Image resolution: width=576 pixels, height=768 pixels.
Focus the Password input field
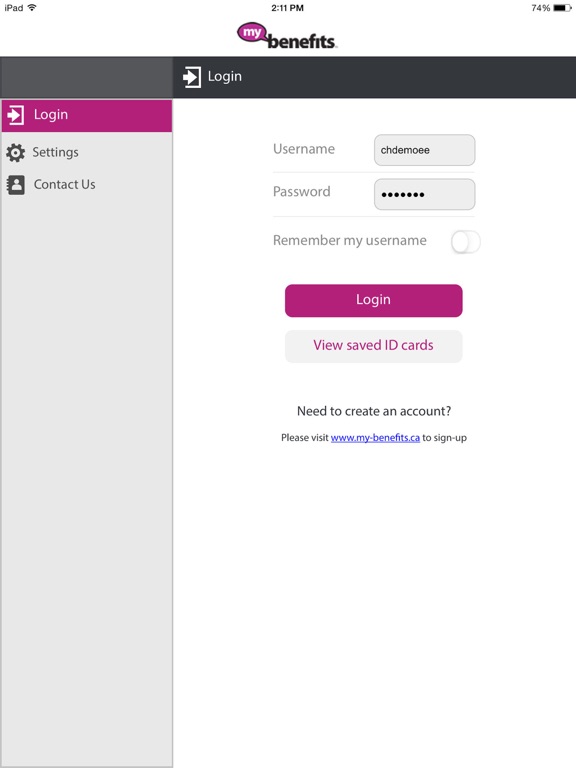pyautogui.click(x=425, y=194)
